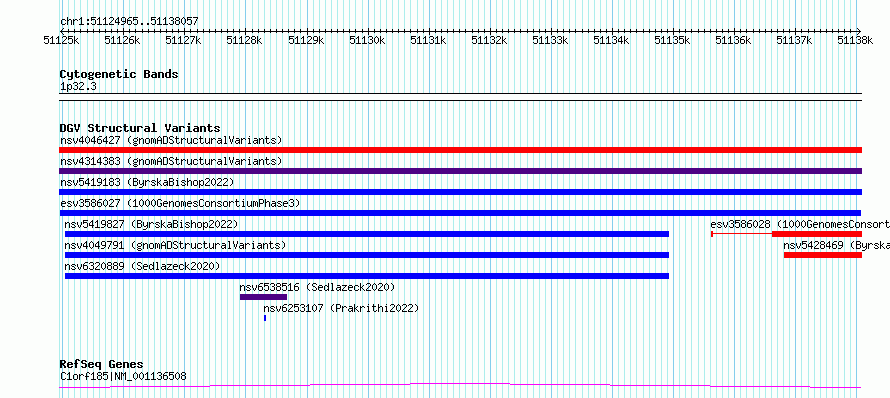Screen dimensions: 890x398
Task: Click the 51136k ruler label
Action: (x=733, y=40)
